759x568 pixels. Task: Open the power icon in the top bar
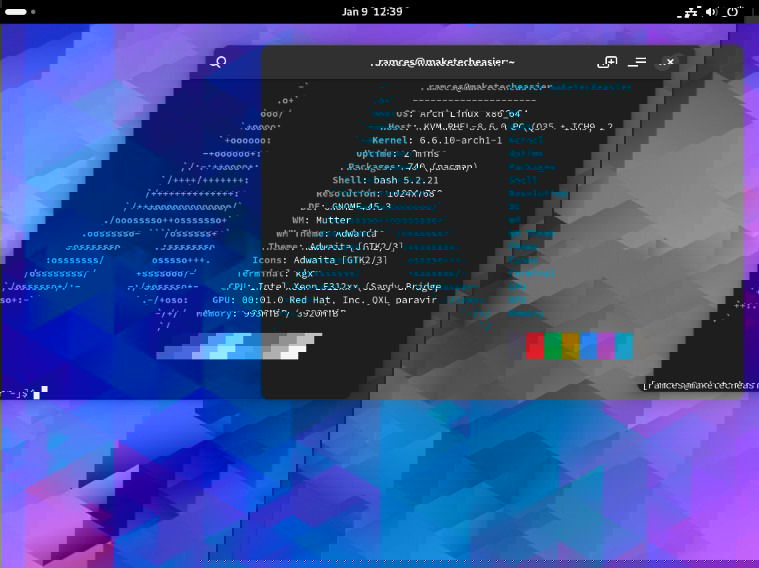pos(733,12)
